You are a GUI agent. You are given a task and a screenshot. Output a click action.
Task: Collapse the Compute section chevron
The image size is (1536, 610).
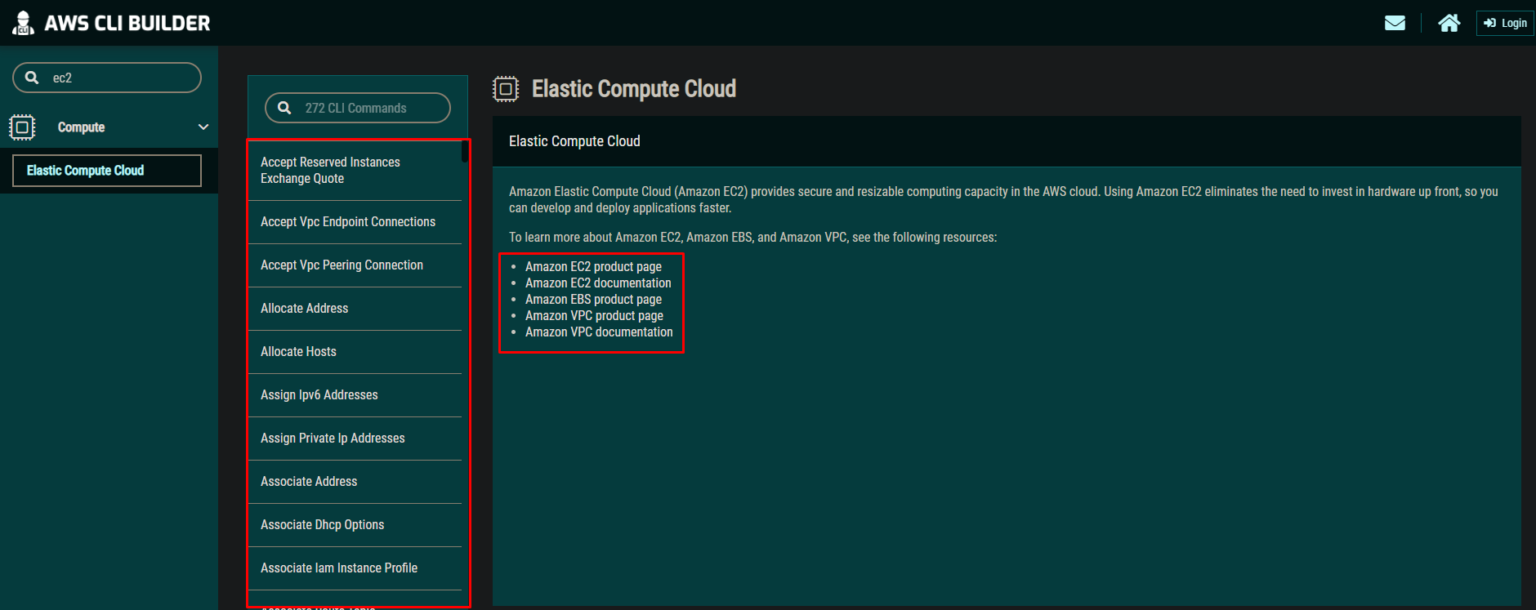click(x=203, y=127)
